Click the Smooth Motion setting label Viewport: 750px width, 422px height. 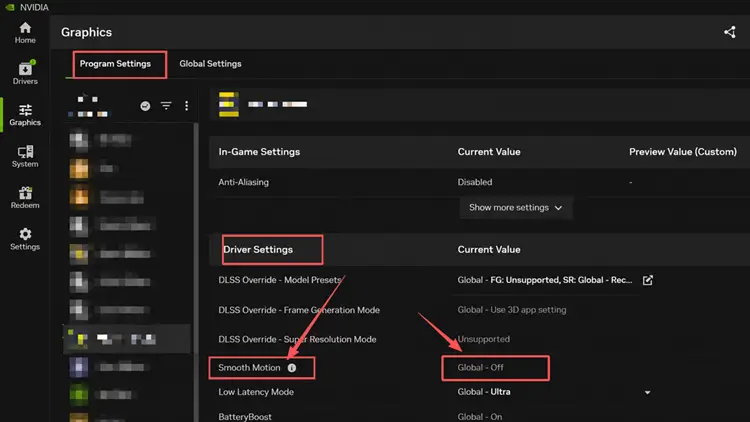249,367
